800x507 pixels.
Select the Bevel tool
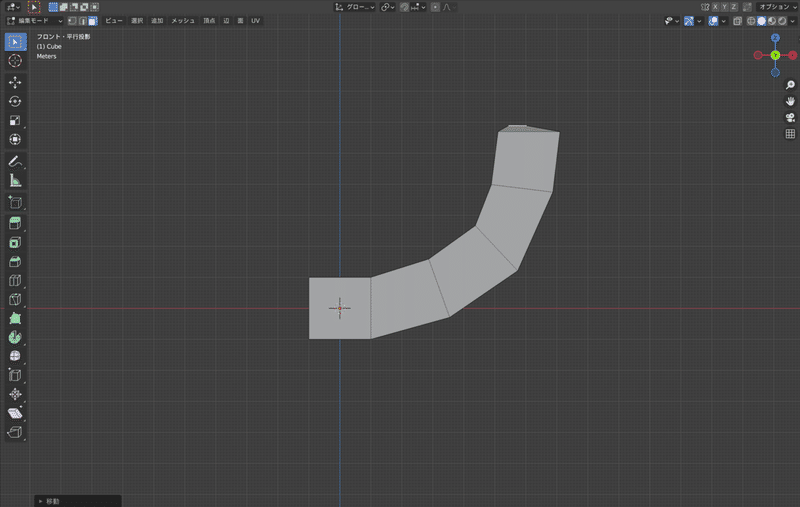pos(15,262)
